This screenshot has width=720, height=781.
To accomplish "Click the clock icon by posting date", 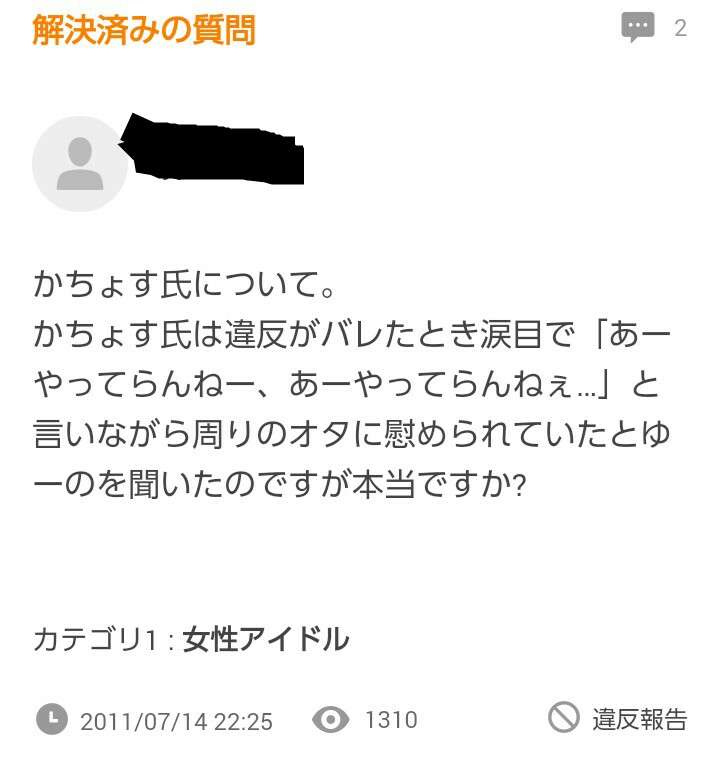I will [52, 719].
